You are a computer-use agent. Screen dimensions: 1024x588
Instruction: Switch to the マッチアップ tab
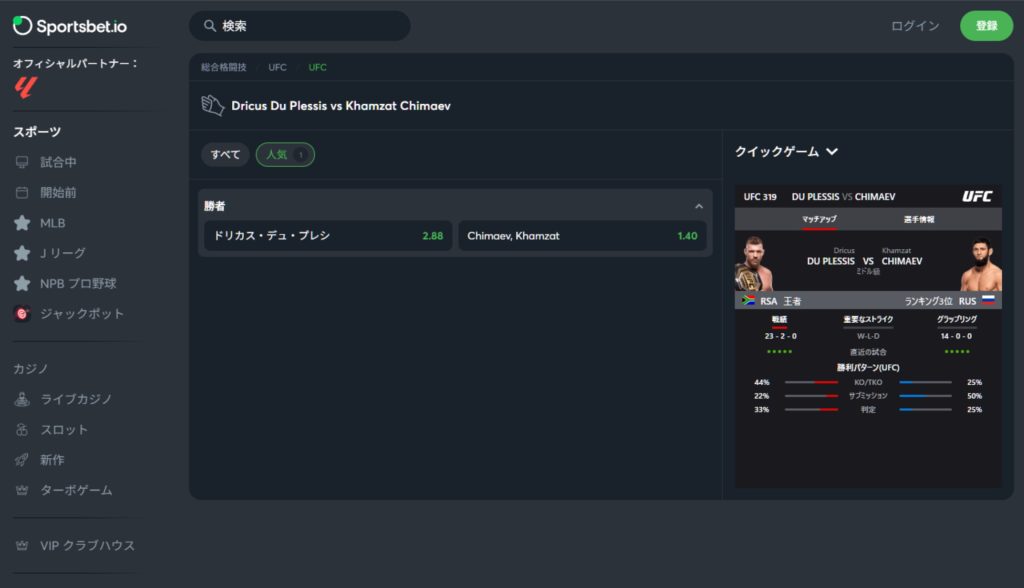tap(819, 220)
